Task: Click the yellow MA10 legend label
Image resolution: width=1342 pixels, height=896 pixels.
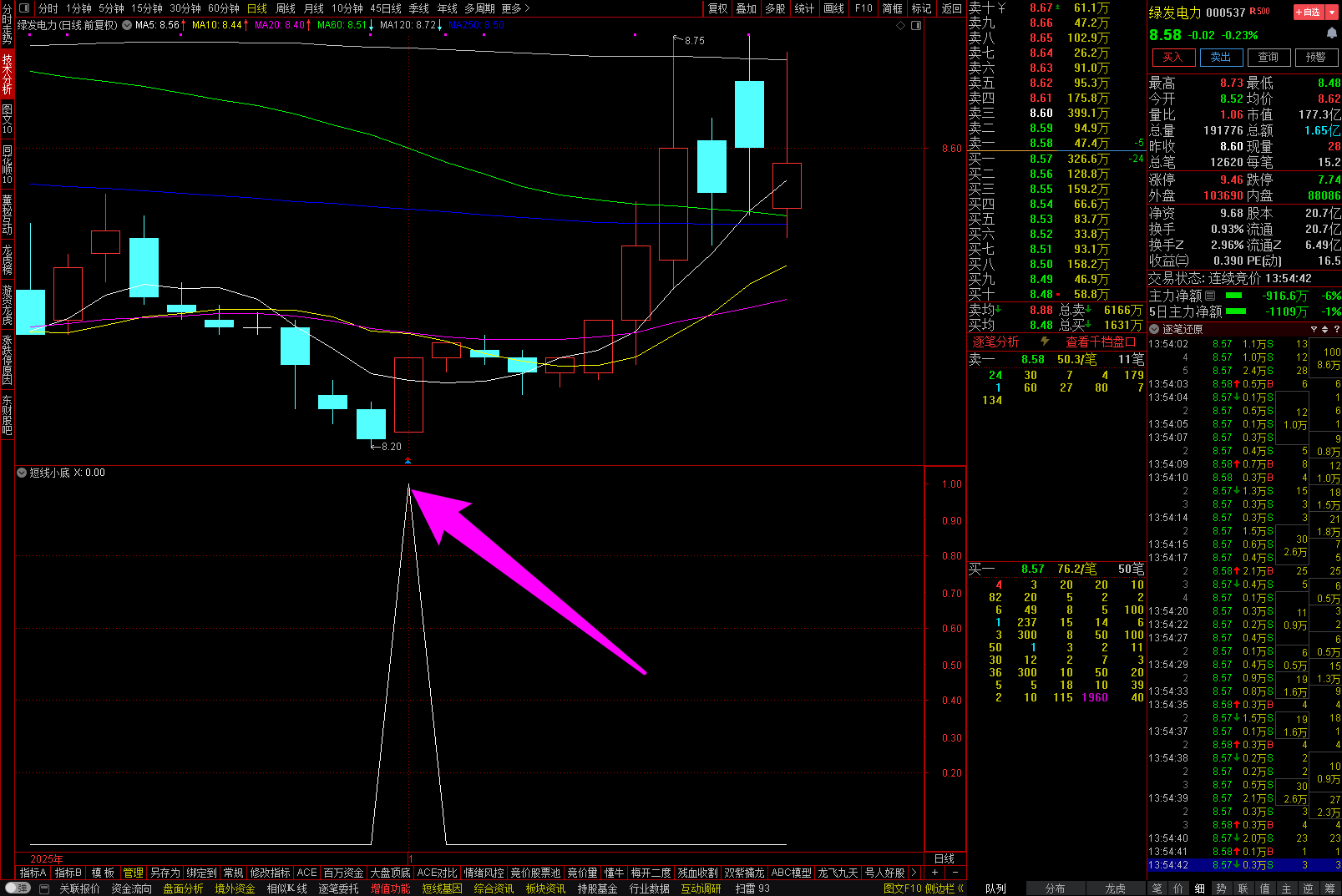Action: [x=220, y=25]
